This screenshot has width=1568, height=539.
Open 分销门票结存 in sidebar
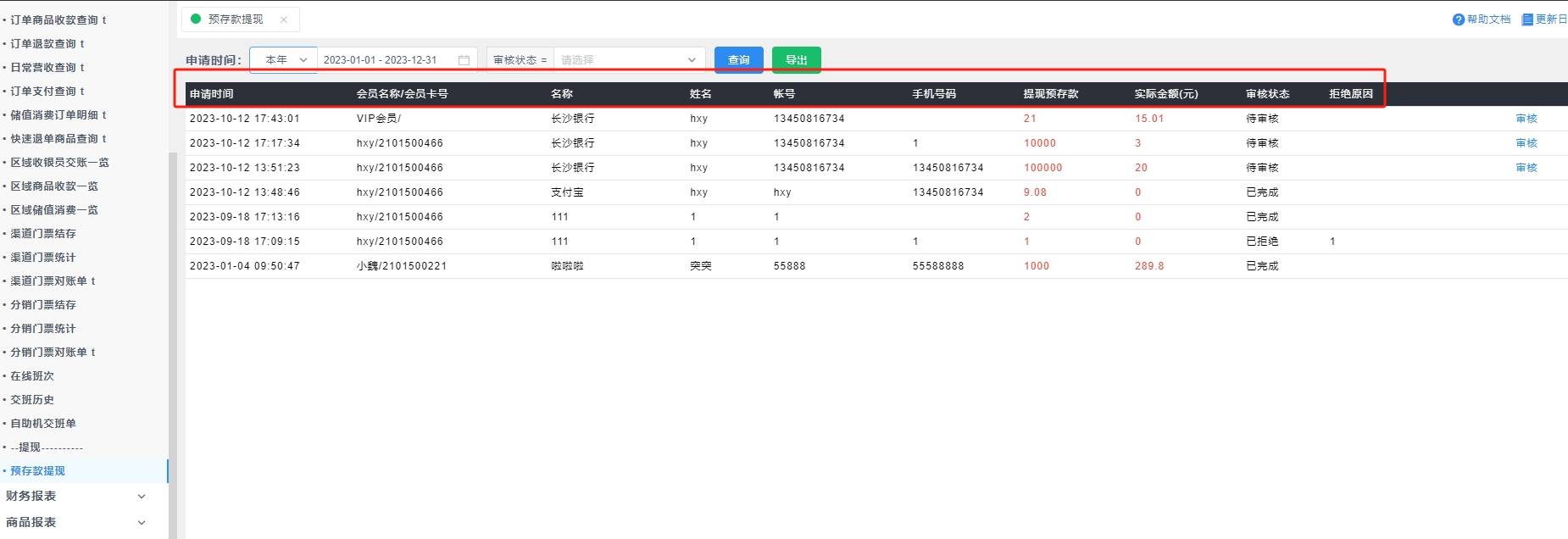click(x=43, y=304)
